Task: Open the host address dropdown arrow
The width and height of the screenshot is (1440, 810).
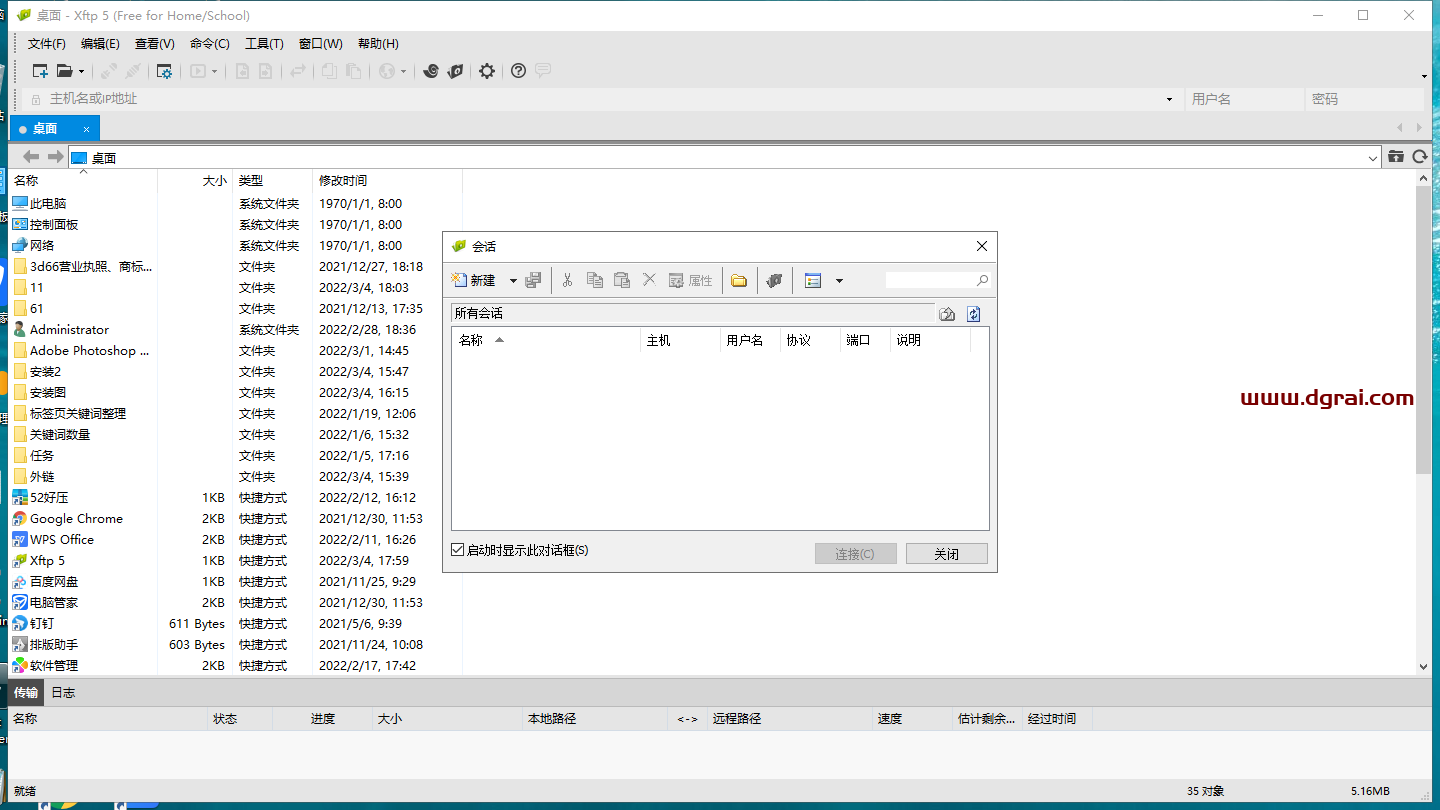Action: pyautogui.click(x=1169, y=99)
